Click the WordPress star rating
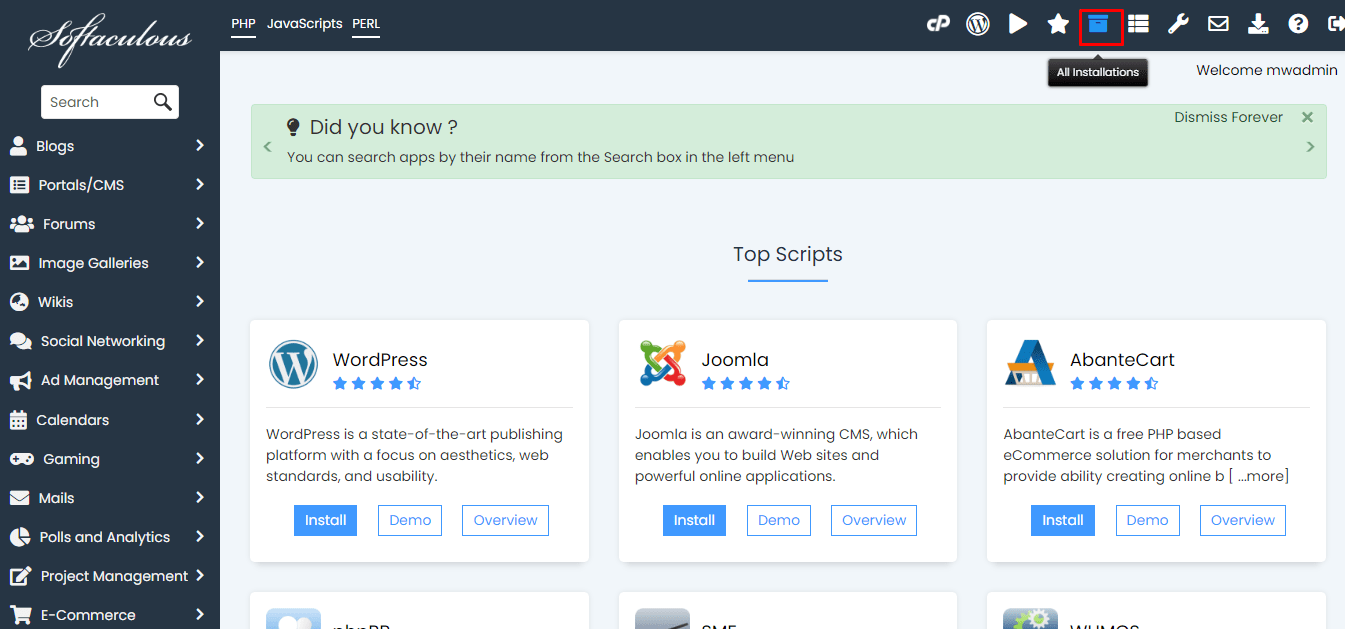Image resolution: width=1345 pixels, height=629 pixels. coord(377,383)
